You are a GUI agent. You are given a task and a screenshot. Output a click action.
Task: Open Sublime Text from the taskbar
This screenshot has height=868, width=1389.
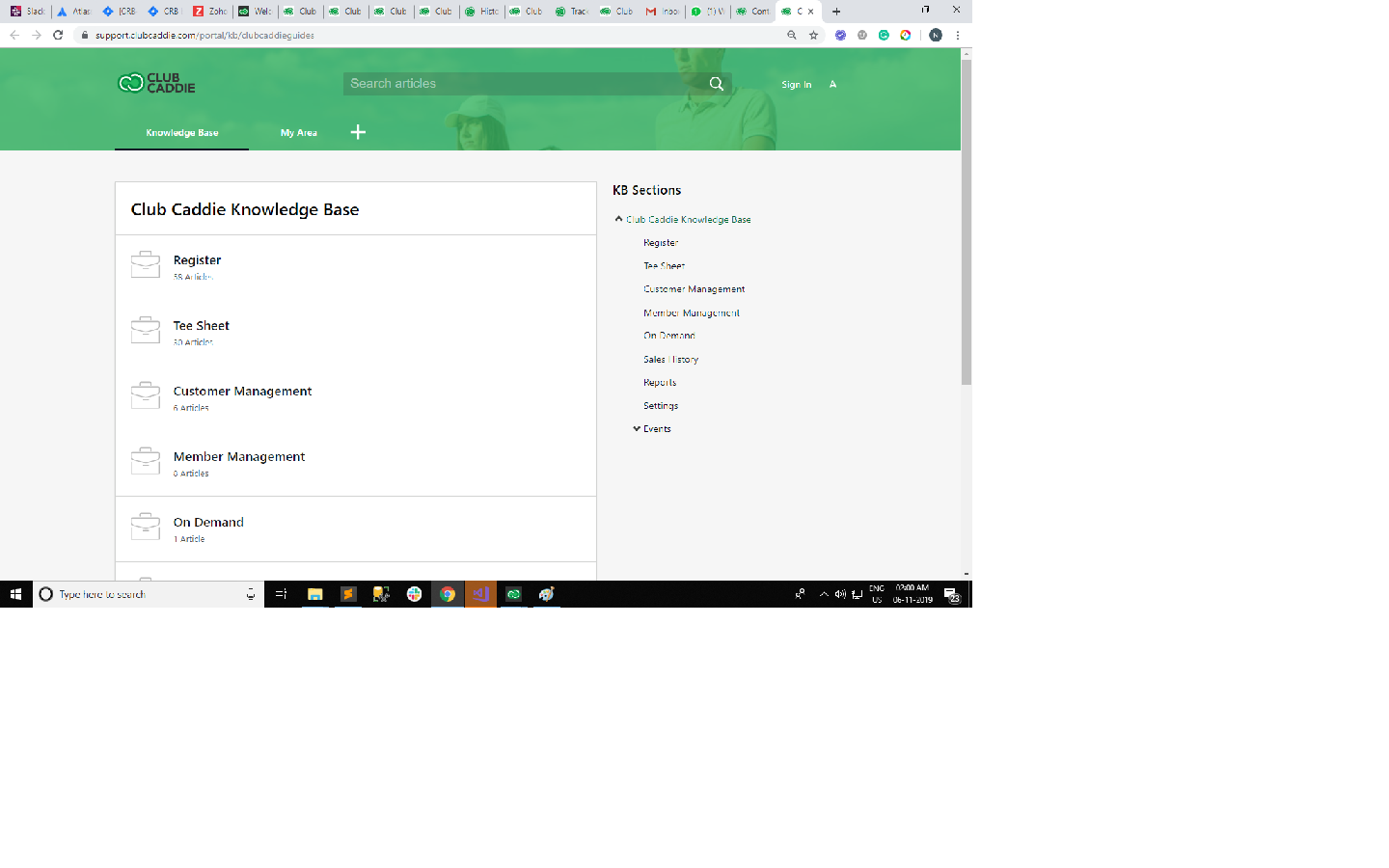(x=348, y=594)
